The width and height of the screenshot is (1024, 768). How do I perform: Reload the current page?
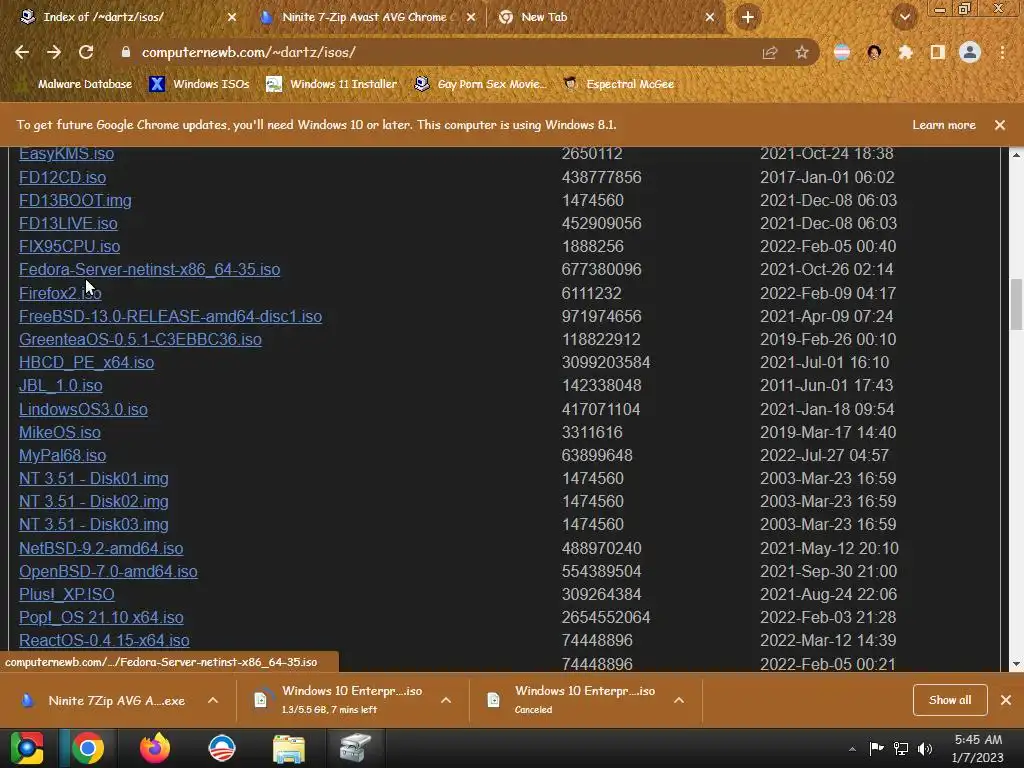(86, 52)
